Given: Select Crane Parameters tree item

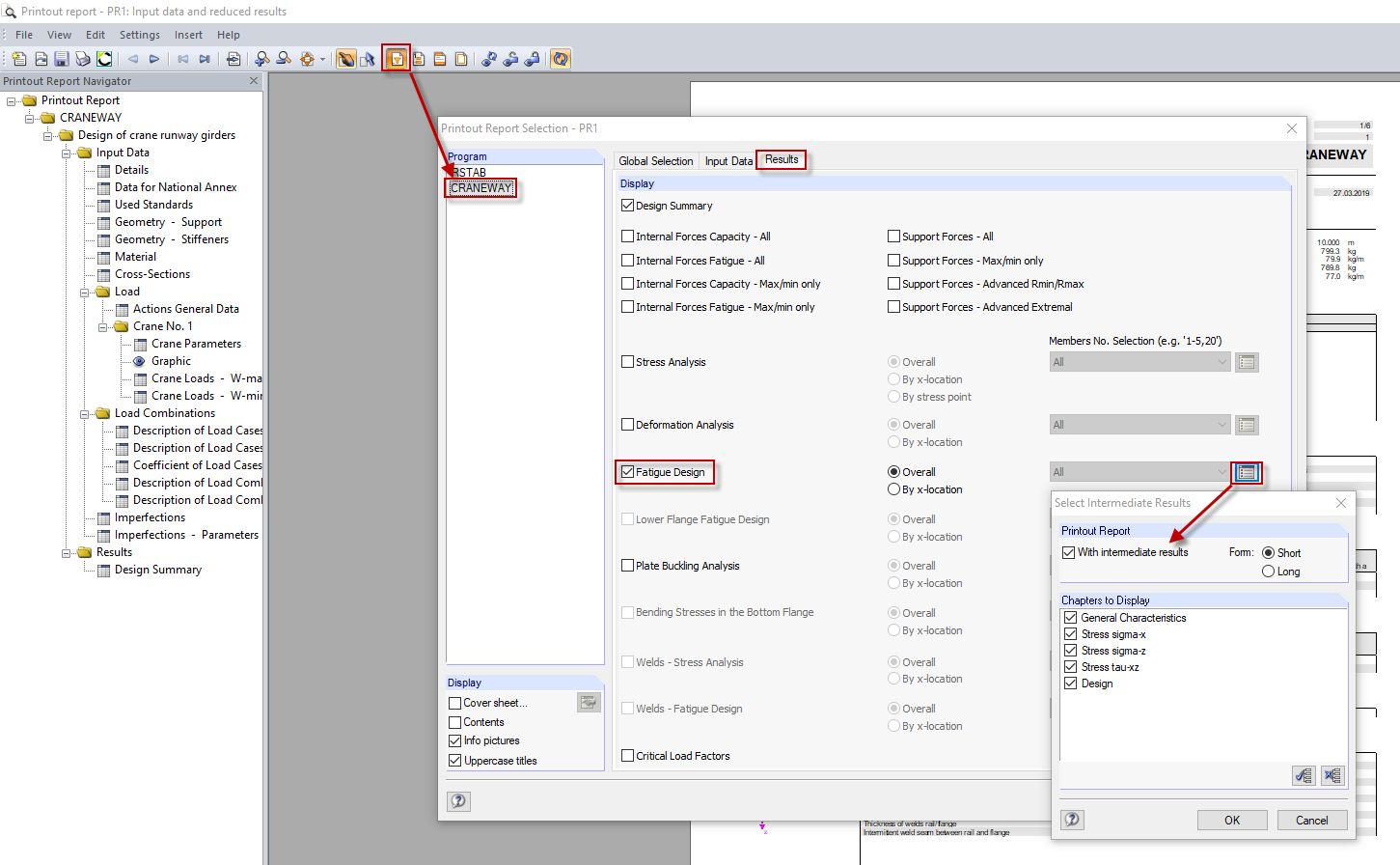Looking at the screenshot, I should 196,344.
